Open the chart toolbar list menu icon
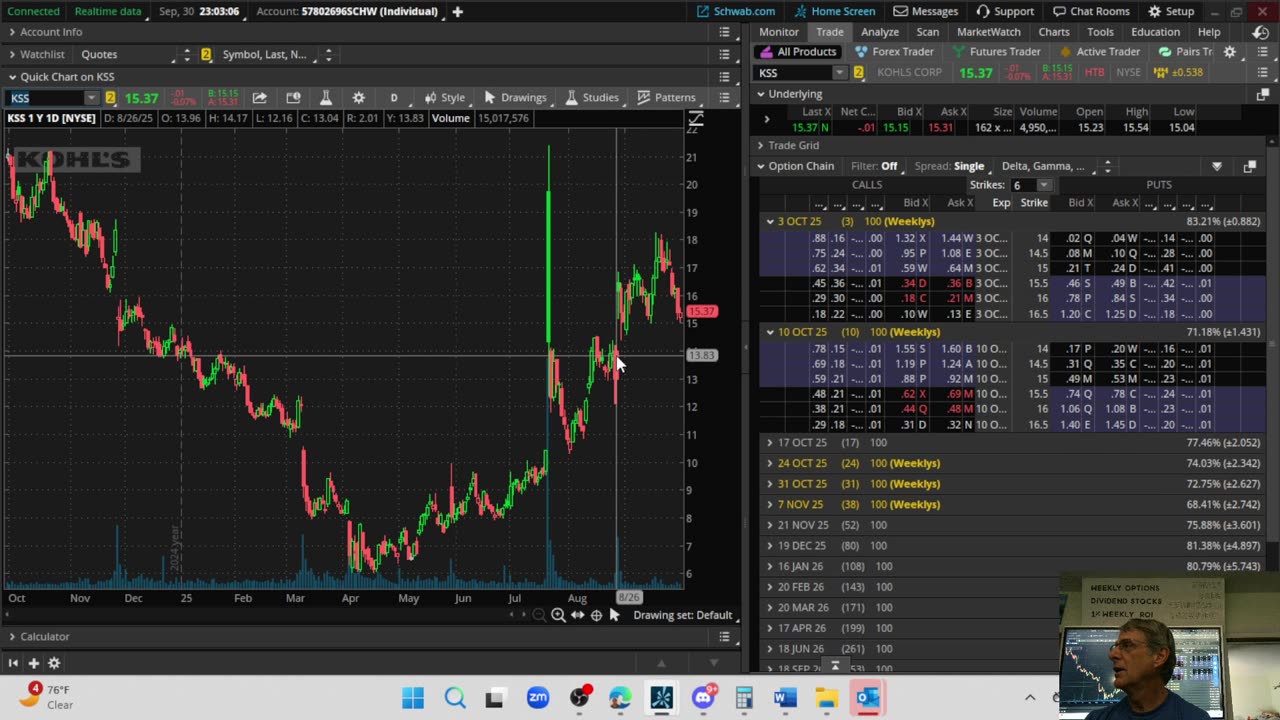This screenshot has height=720, width=1280. 724,97
